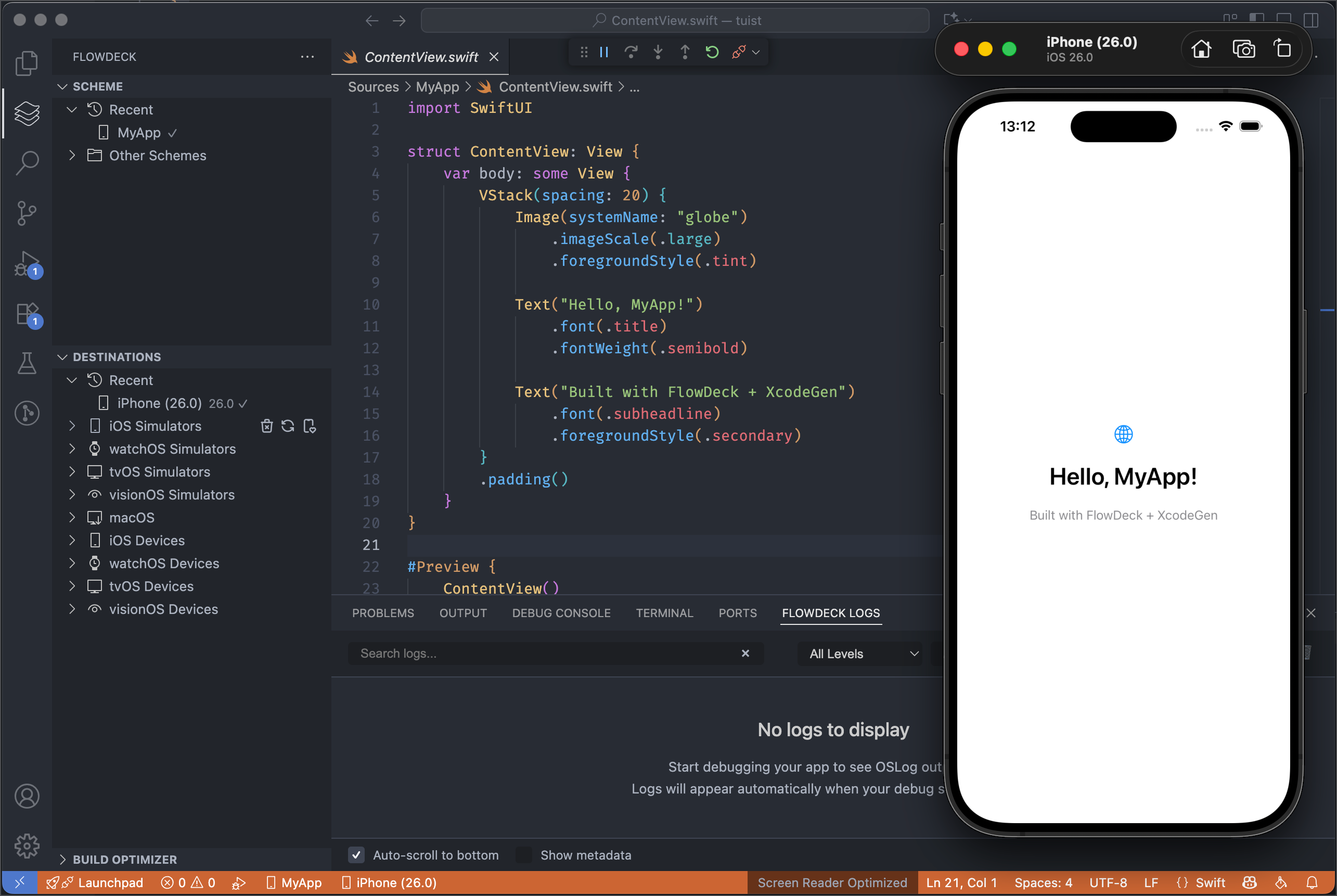The image size is (1337, 896).
Task: Click the debug Step Into button
Action: click(x=658, y=53)
